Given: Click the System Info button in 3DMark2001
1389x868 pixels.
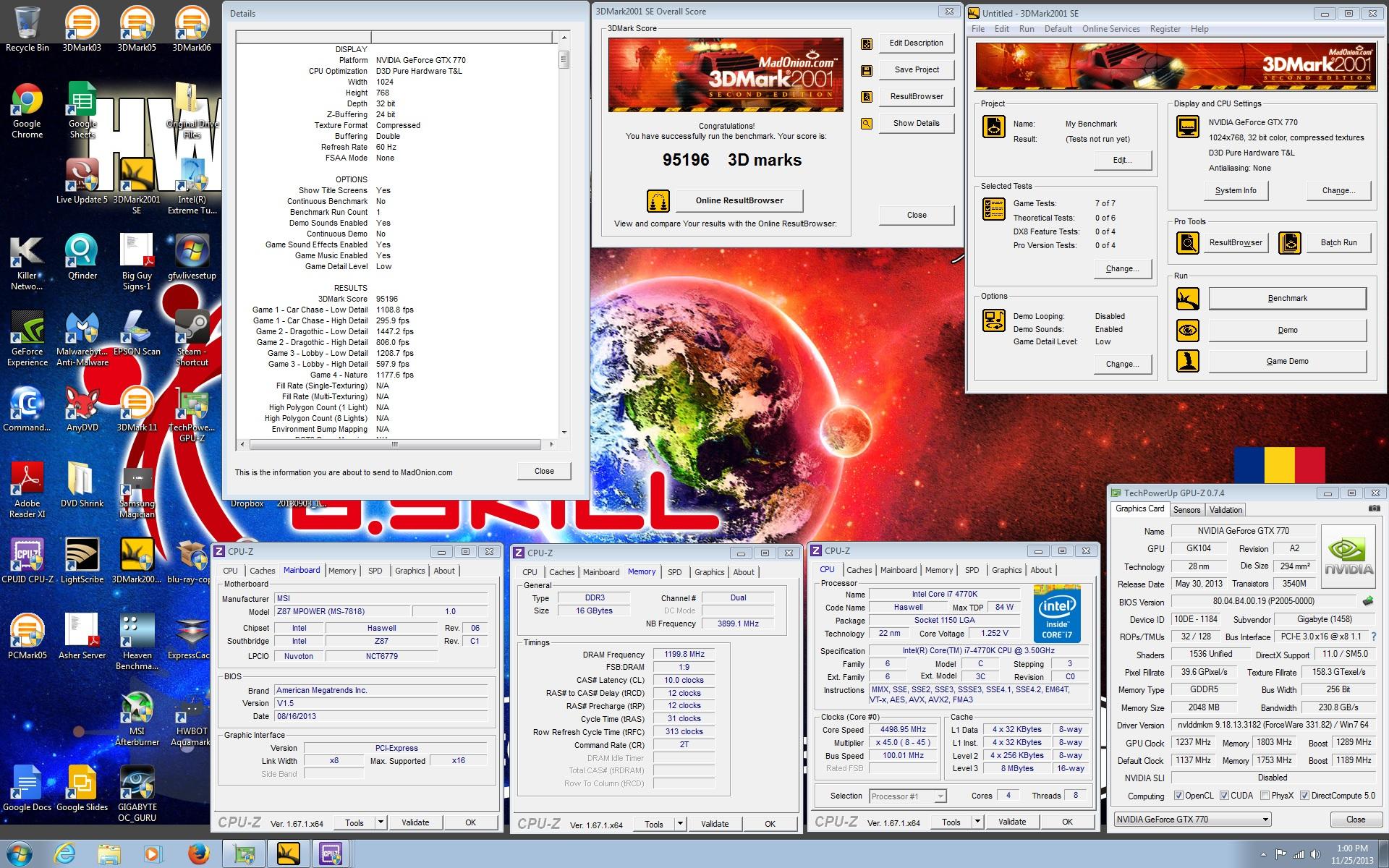Looking at the screenshot, I should pyautogui.click(x=1235, y=190).
